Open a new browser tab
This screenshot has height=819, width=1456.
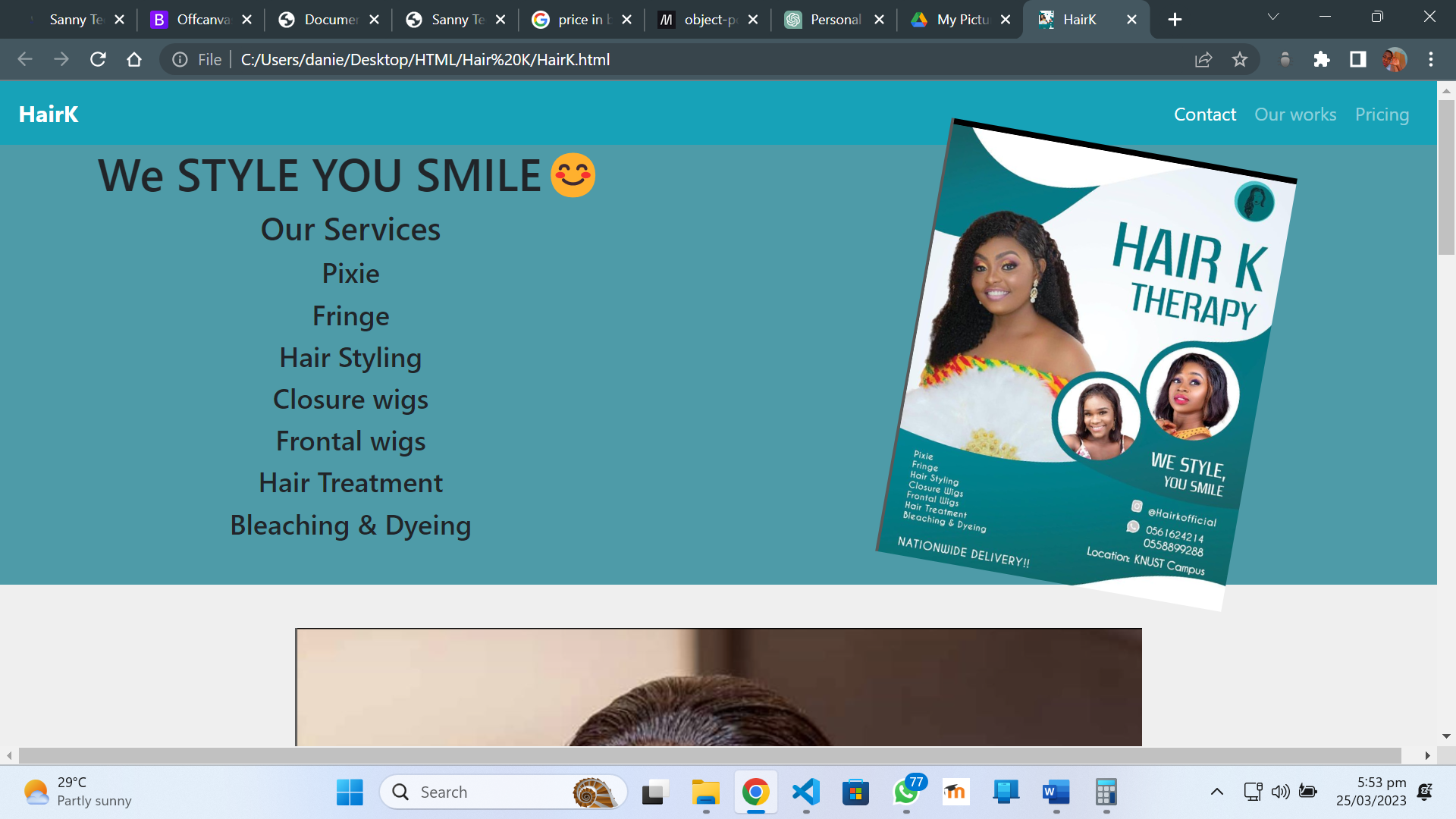tap(1175, 20)
